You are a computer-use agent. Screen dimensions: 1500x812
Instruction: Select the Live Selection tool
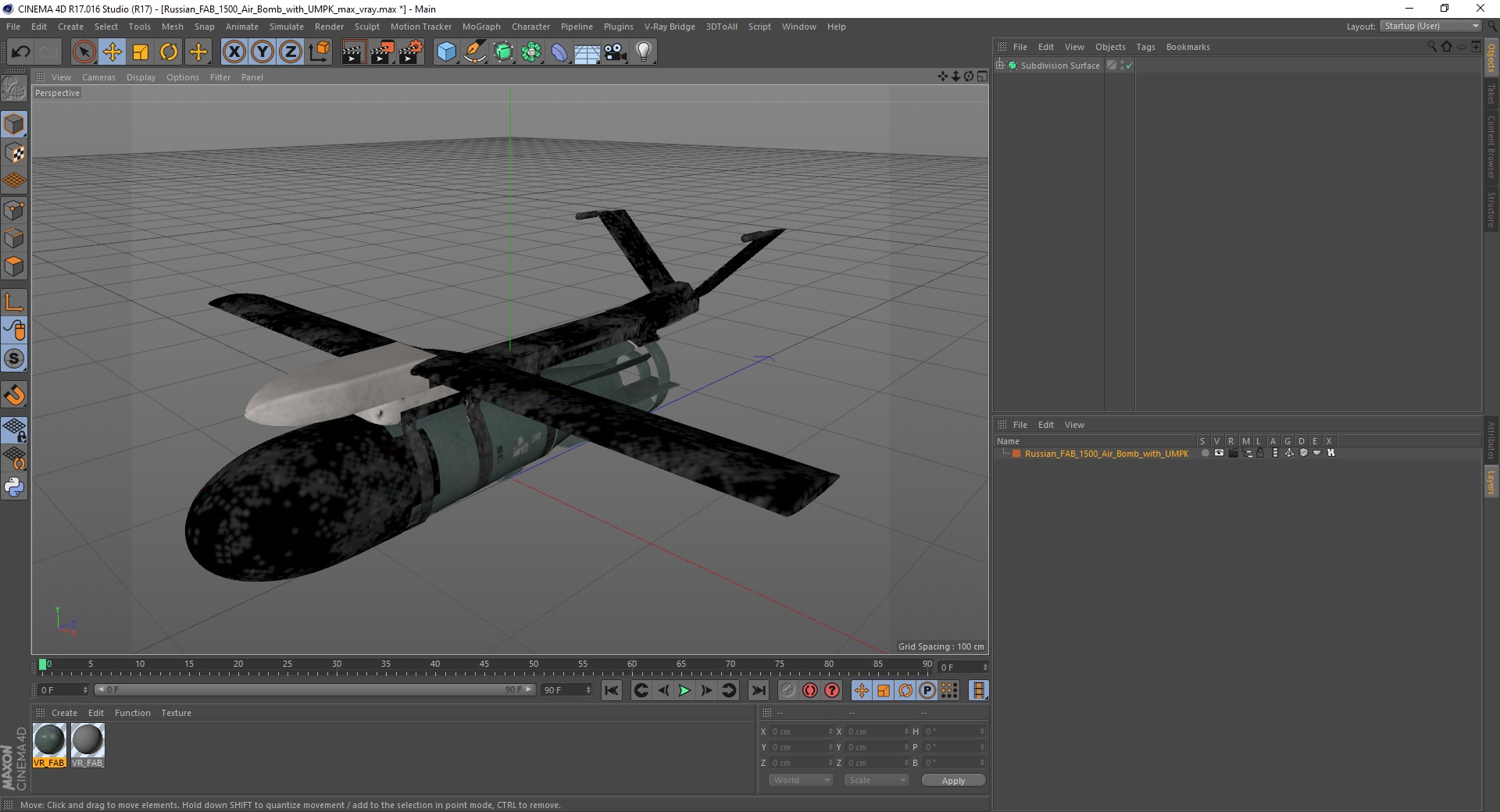[x=84, y=52]
